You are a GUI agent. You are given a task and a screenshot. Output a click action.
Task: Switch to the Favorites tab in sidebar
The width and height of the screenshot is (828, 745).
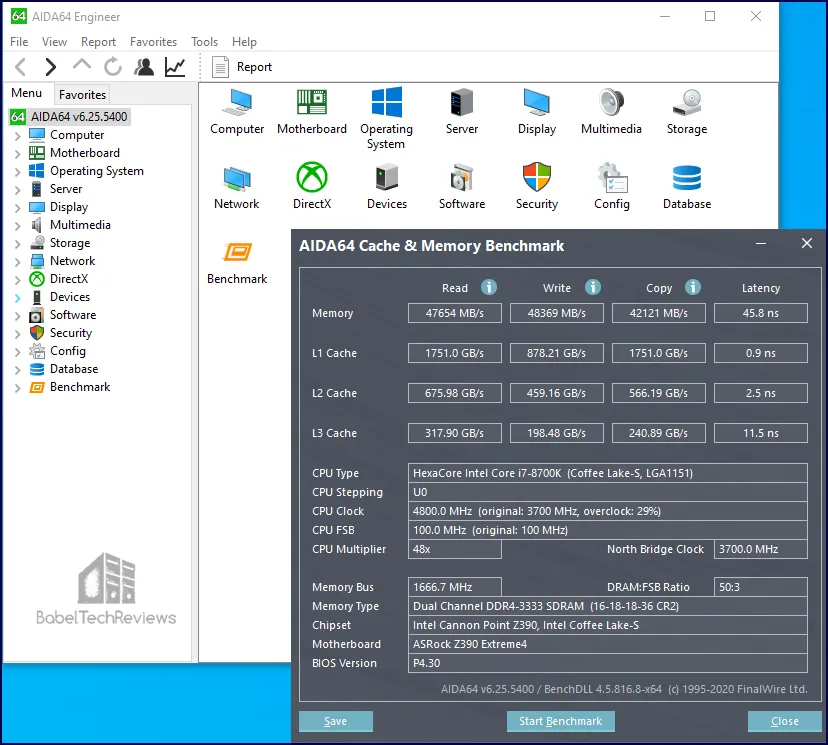pos(82,95)
